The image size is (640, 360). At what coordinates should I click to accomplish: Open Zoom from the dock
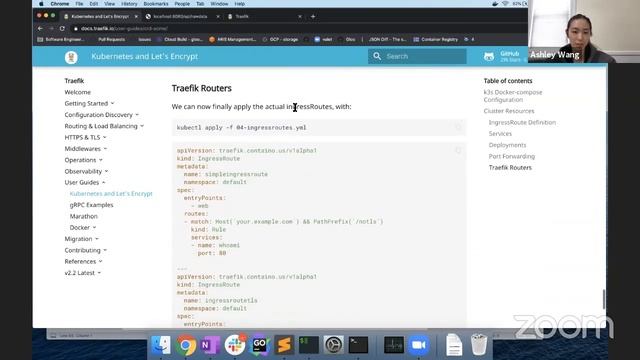[418, 345]
